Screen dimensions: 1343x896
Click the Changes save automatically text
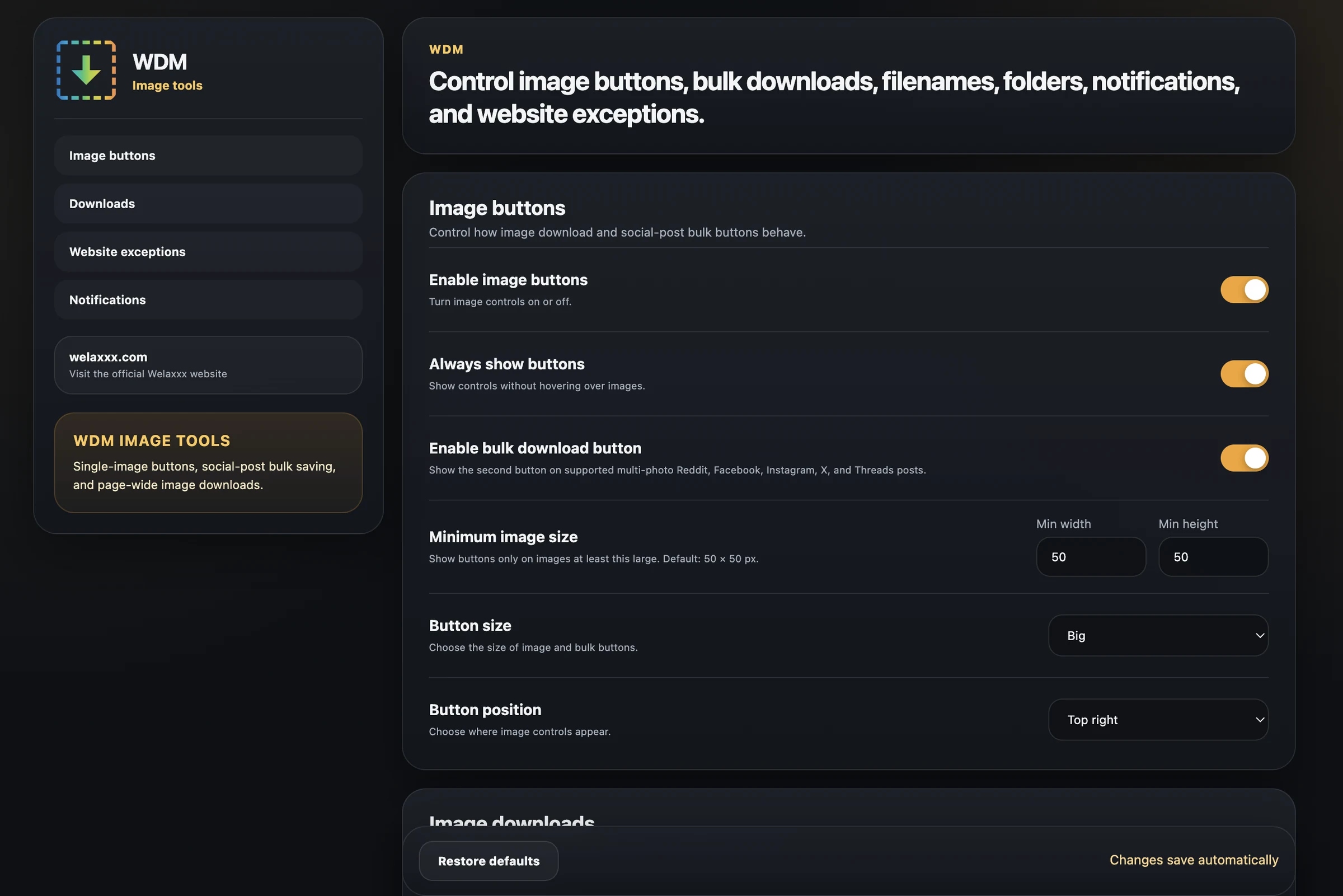coord(1194,860)
